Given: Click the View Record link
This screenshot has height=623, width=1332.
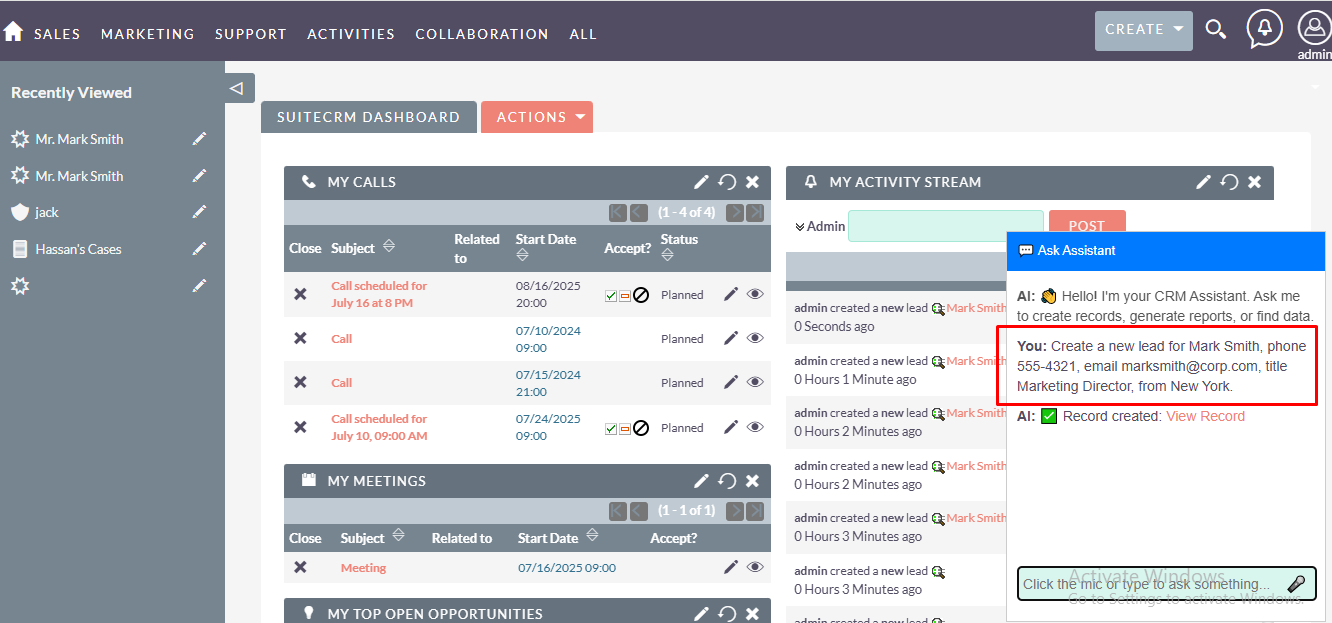Looking at the screenshot, I should 1205,416.
